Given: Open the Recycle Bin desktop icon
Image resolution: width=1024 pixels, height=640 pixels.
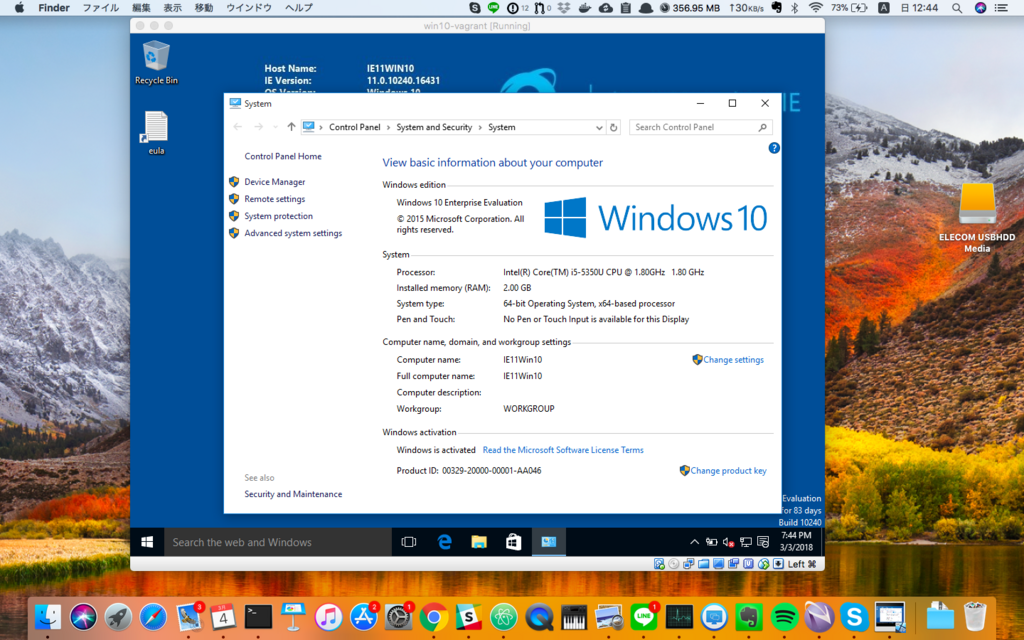Looking at the screenshot, I should point(156,63).
